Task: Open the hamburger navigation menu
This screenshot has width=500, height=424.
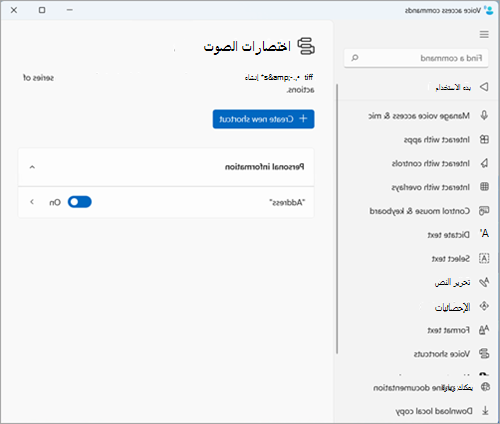Action: (x=484, y=34)
